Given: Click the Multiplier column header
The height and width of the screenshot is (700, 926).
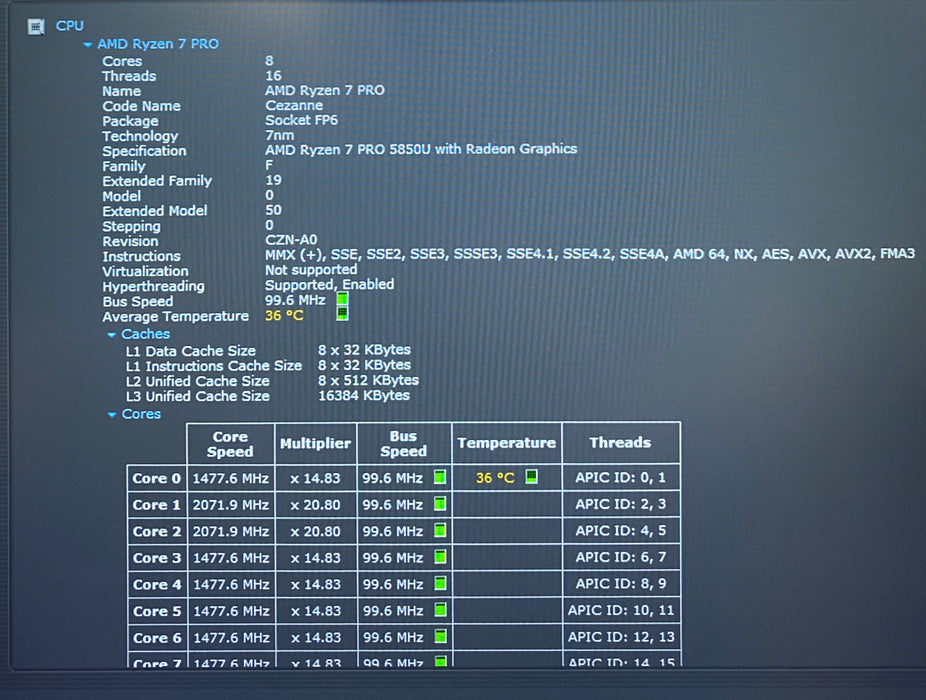Looking at the screenshot, I should pyautogui.click(x=315, y=444).
